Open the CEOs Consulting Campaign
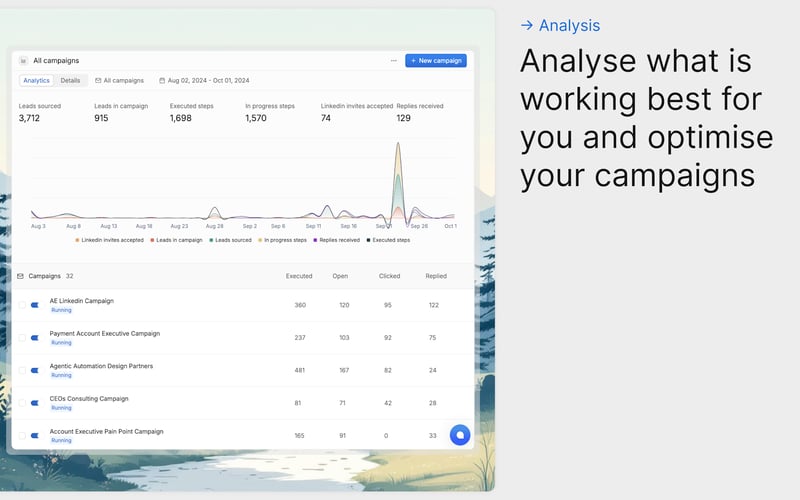Screen dimensions: 800x500 [89, 399]
